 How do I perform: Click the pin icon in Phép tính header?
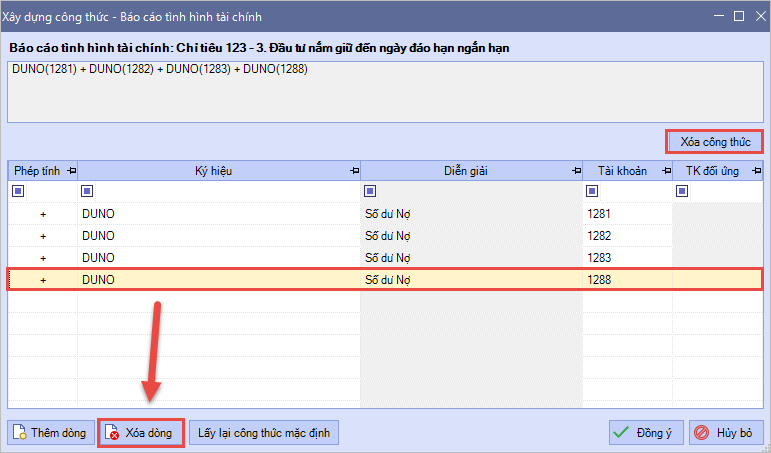pos(71,171)
